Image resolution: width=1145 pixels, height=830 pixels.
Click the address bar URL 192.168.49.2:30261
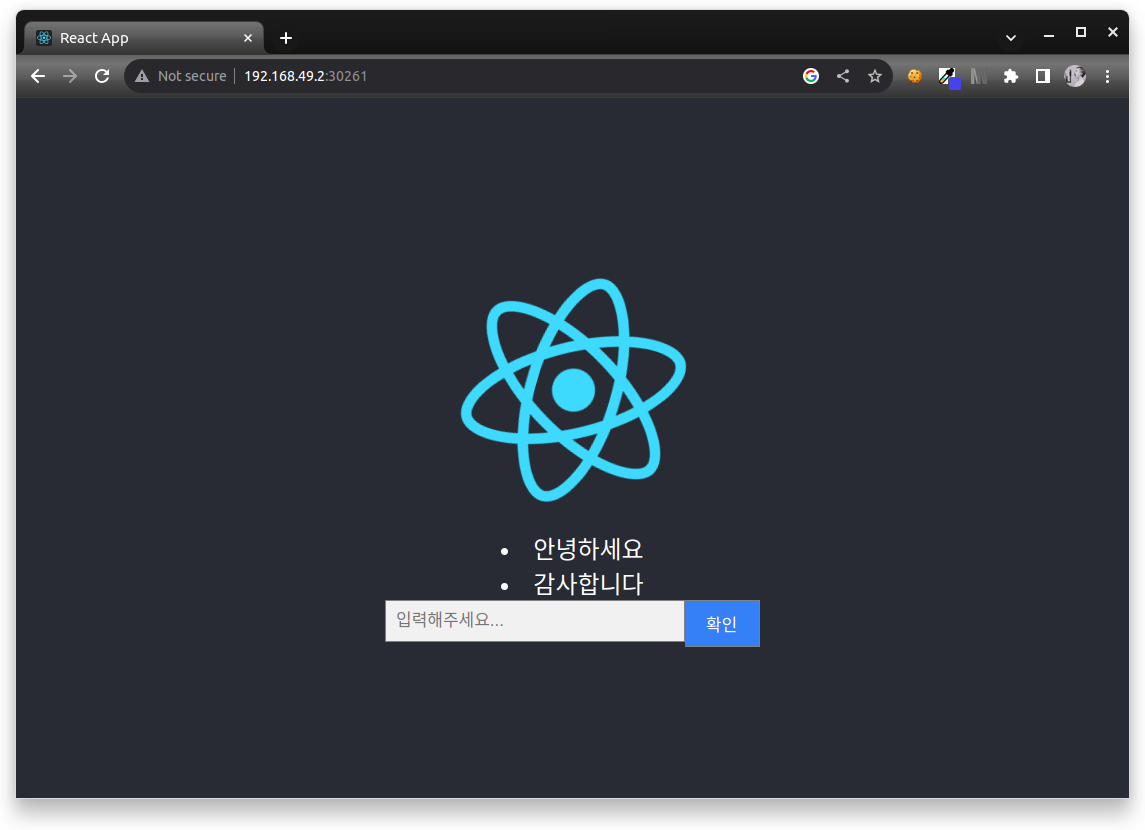pos(305,76)
